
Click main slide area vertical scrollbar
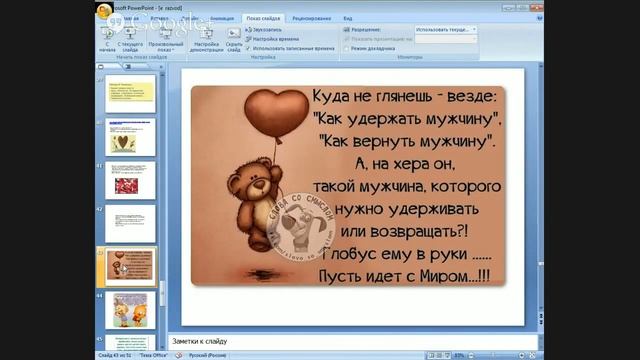click(x=541, y=188)
